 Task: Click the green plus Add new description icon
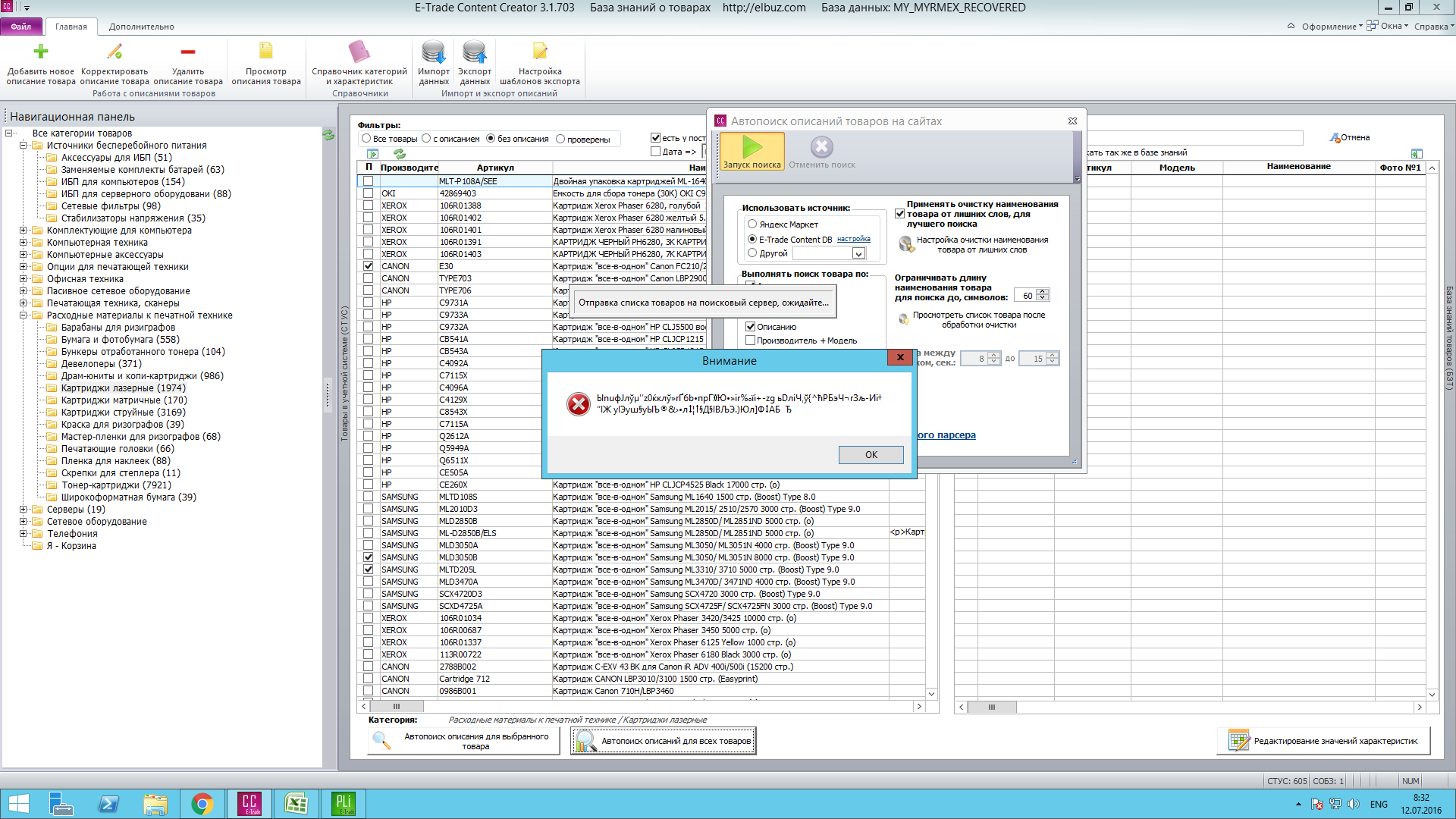[x=41, y=52]
